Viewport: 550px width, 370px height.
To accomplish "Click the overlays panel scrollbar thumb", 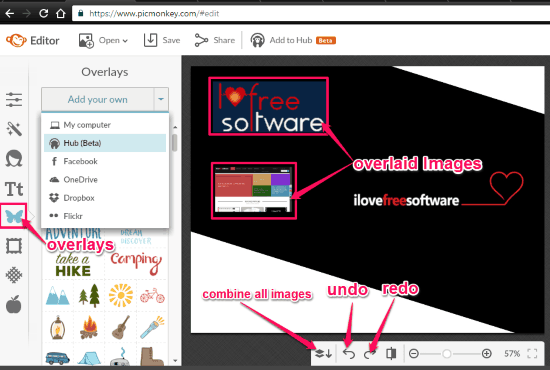I will coord(174,143).
